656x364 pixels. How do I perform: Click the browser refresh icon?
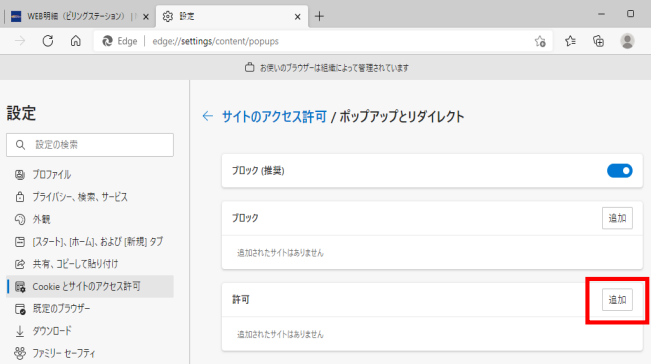48,41
